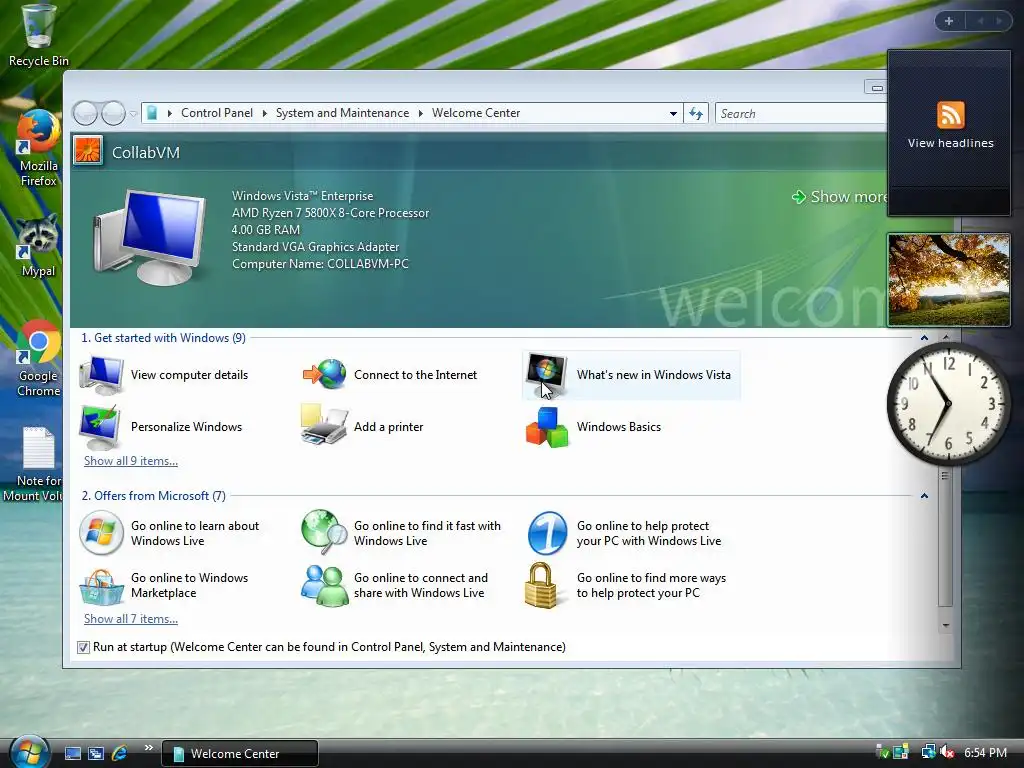The width and height of the screenshot is (1024, 768).
Task: Select the Mypal raccoon desktop shortcut
Action: [38, 246]
